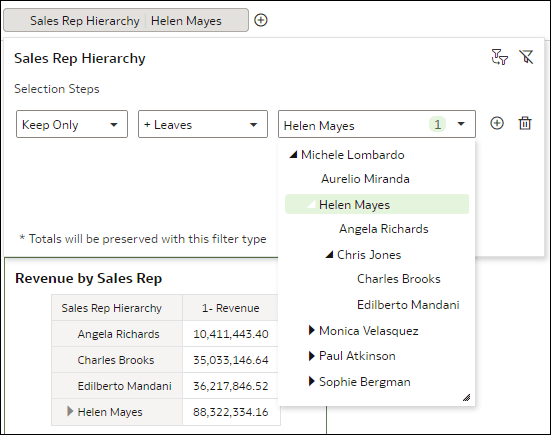The height and width of the screenshot is (435, 551).
Task: Expand the Sophie Bergman node
Action: [x=311, y=381]
